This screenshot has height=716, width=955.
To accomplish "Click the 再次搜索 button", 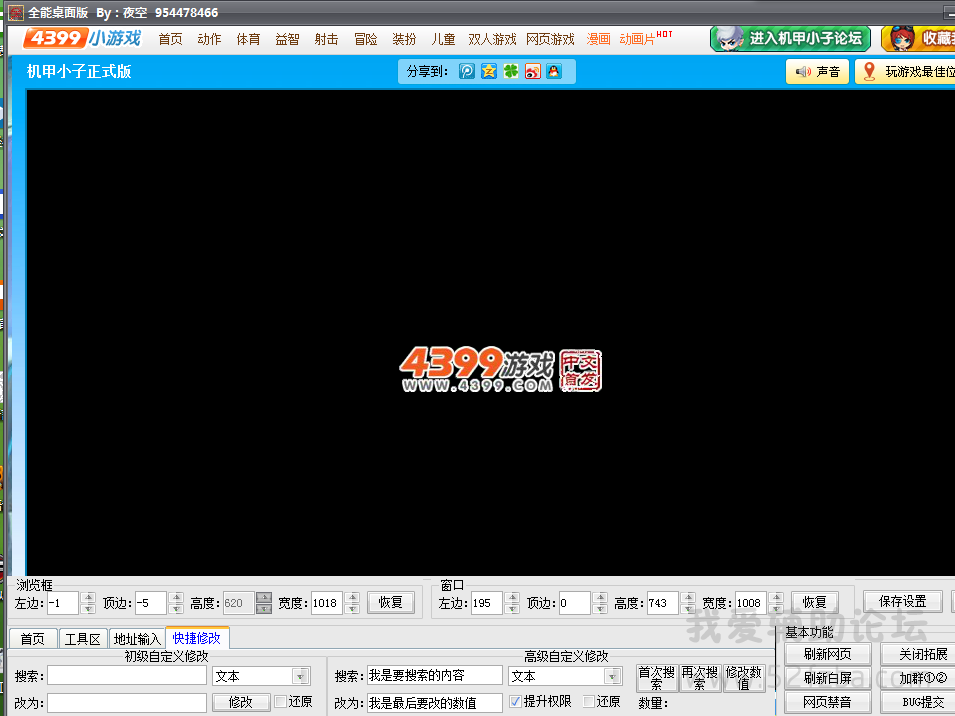I will (700, 678).
